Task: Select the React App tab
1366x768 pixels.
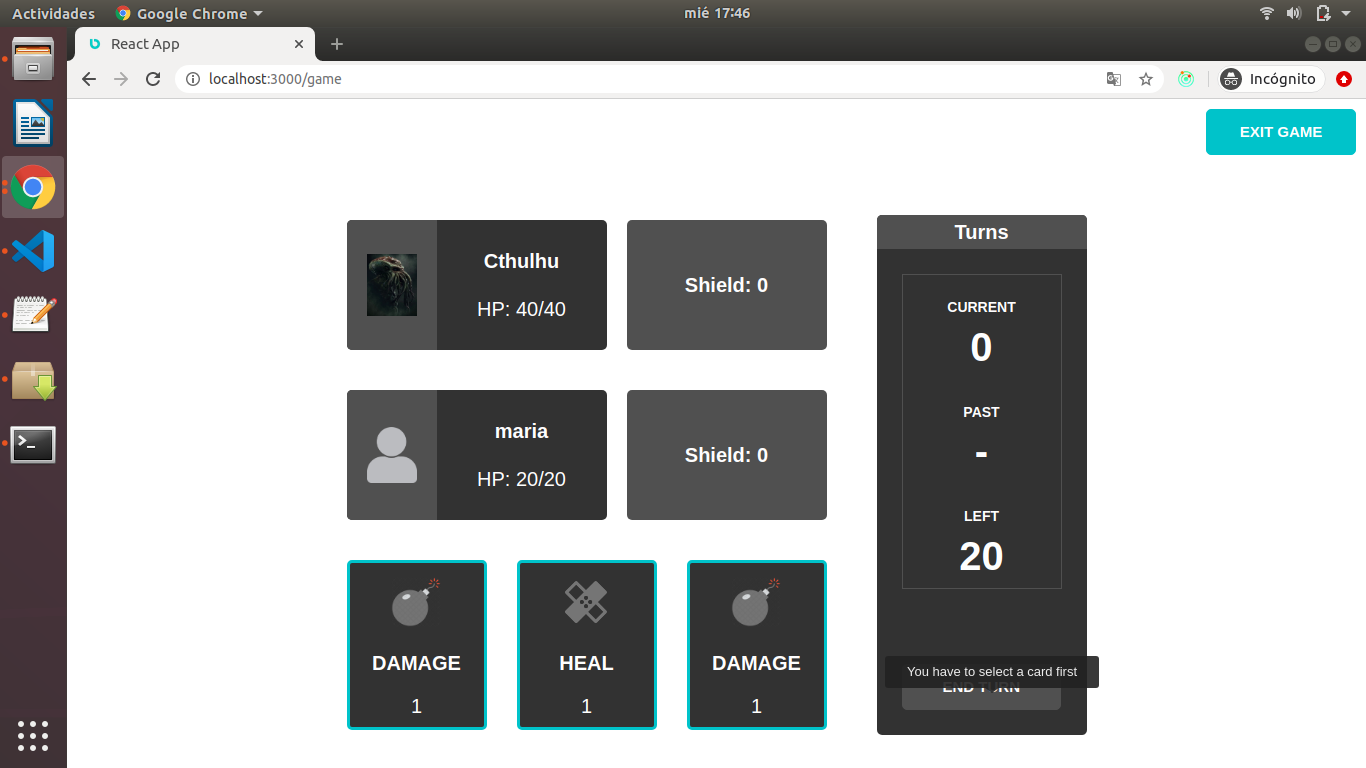Action: pos(195,44)
